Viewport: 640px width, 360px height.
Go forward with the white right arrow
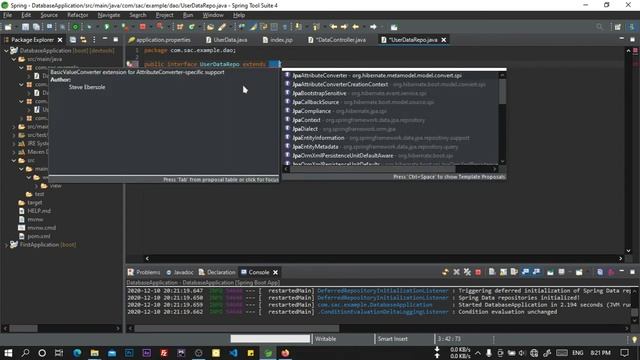click(x=373, y=27)
